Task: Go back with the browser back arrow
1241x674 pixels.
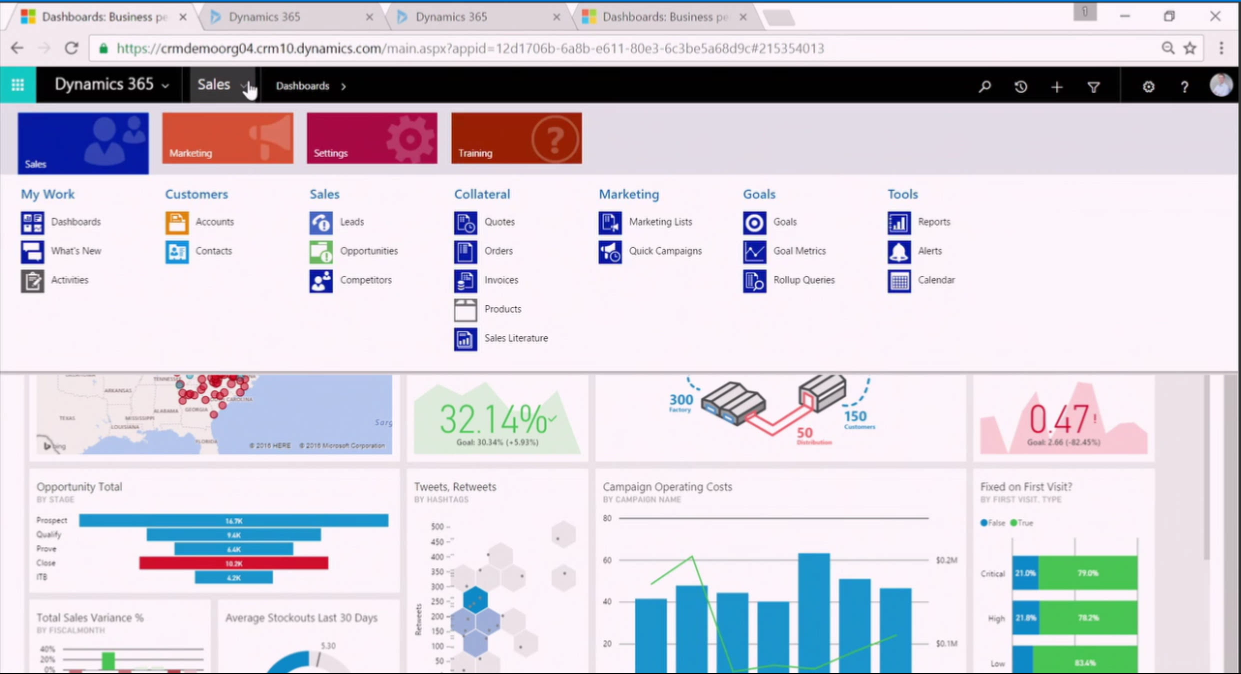Action: click(x=17, y=48)
